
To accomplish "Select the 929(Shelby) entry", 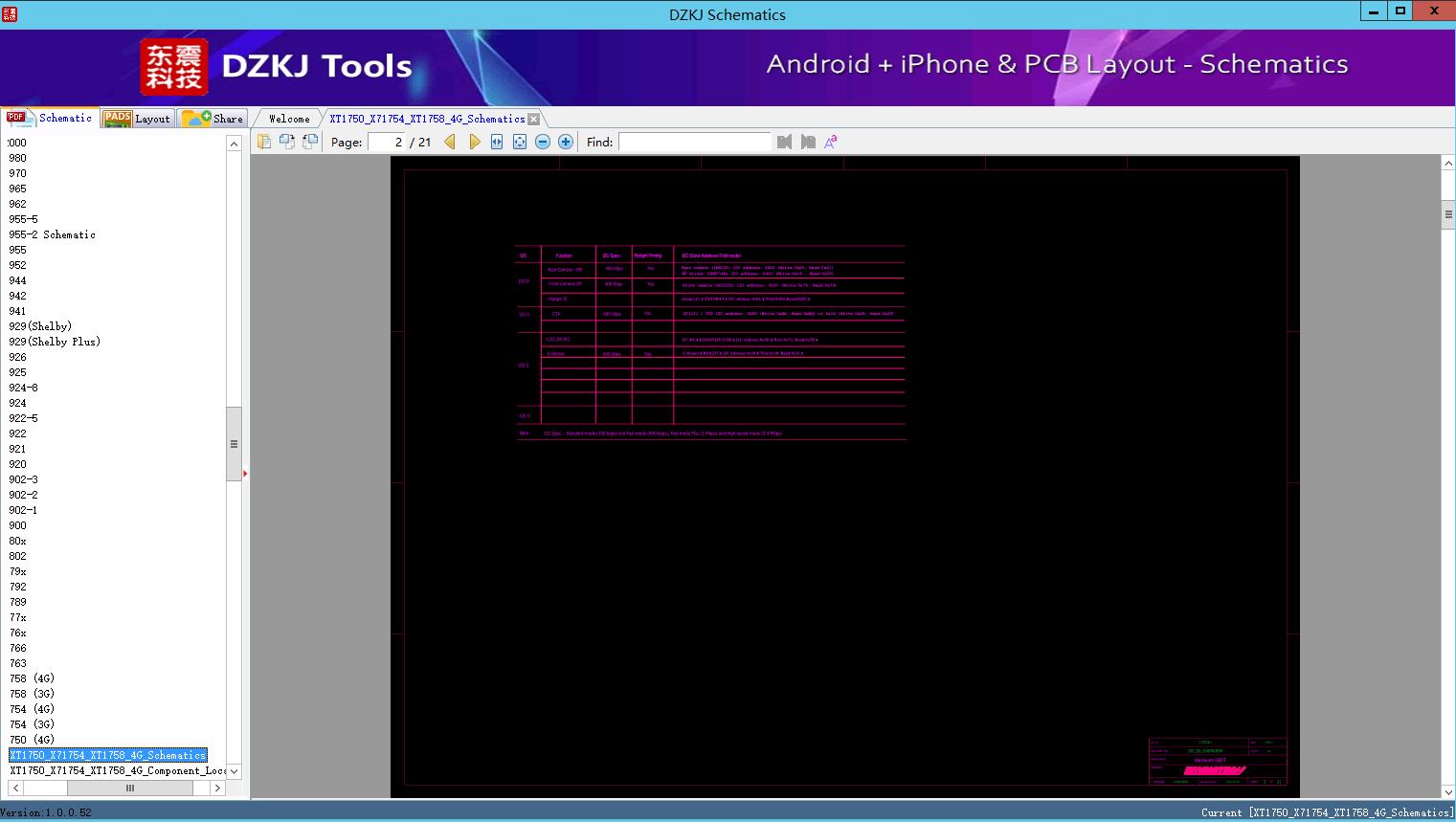I will [x=41, y=326].
